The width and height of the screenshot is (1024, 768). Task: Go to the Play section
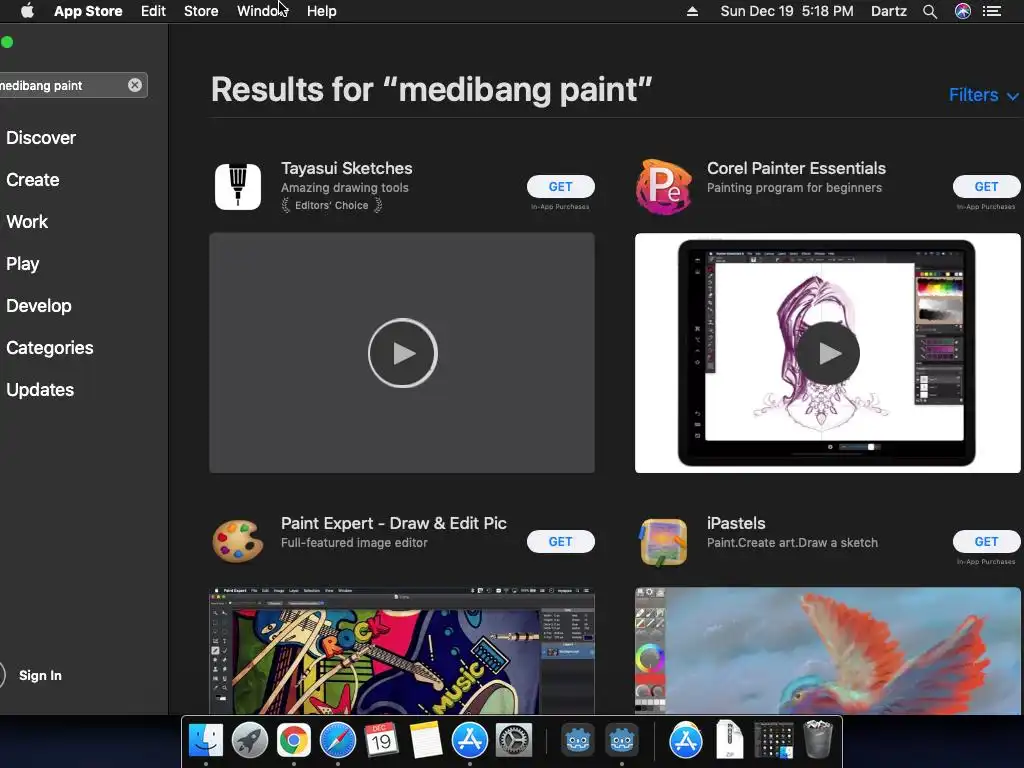pyautogui.click(x=23, y=264)
